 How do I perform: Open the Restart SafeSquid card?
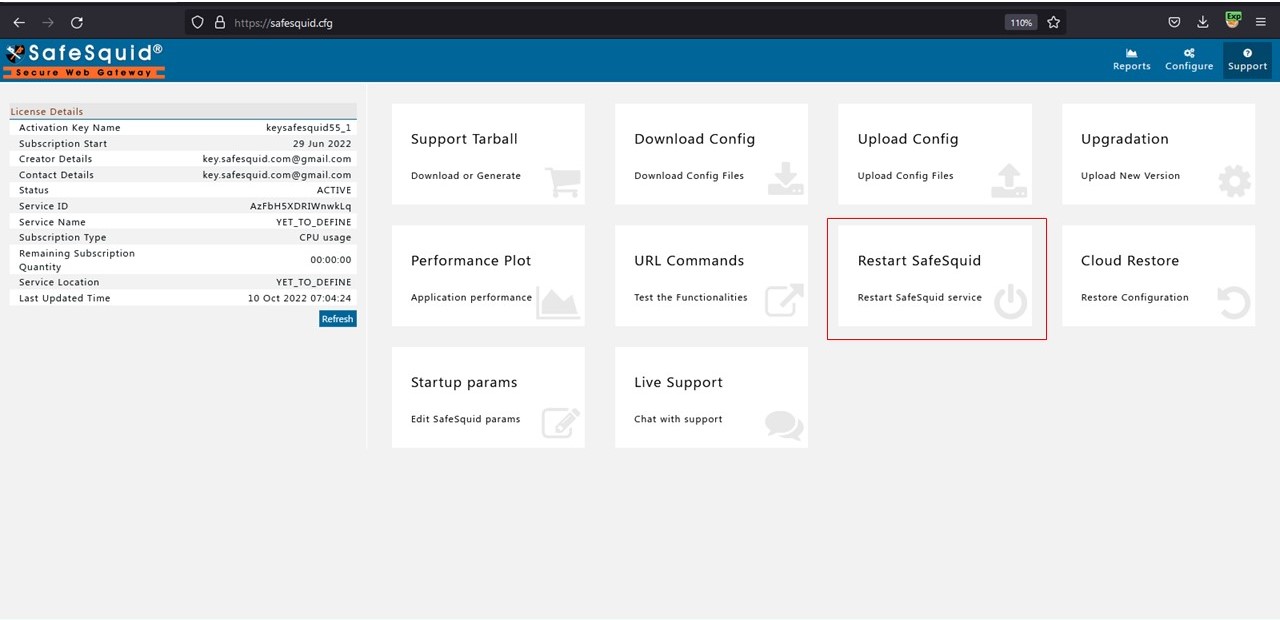point(935,276)
